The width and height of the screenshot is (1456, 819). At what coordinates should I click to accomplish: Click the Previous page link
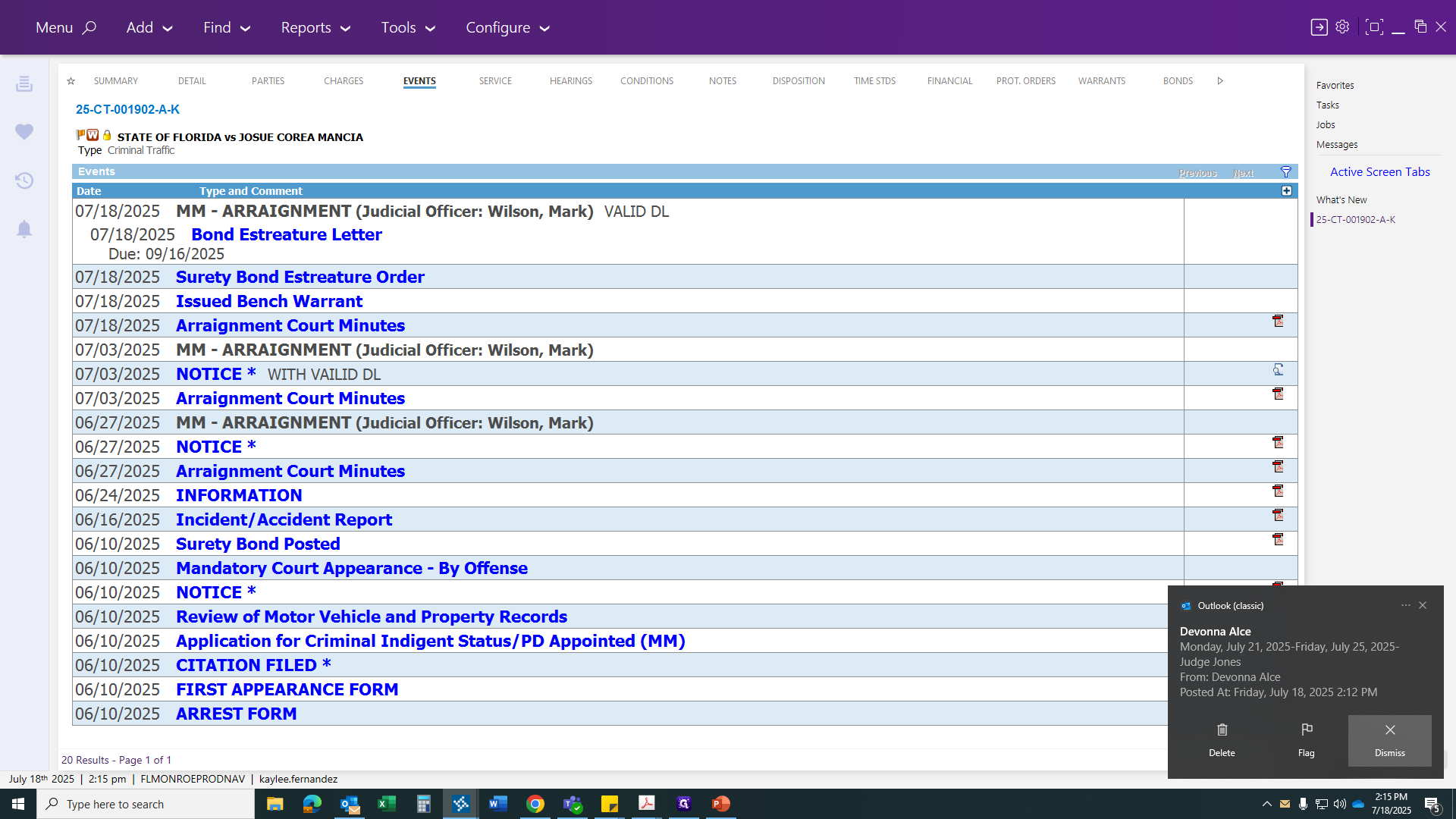(1197, 173)
